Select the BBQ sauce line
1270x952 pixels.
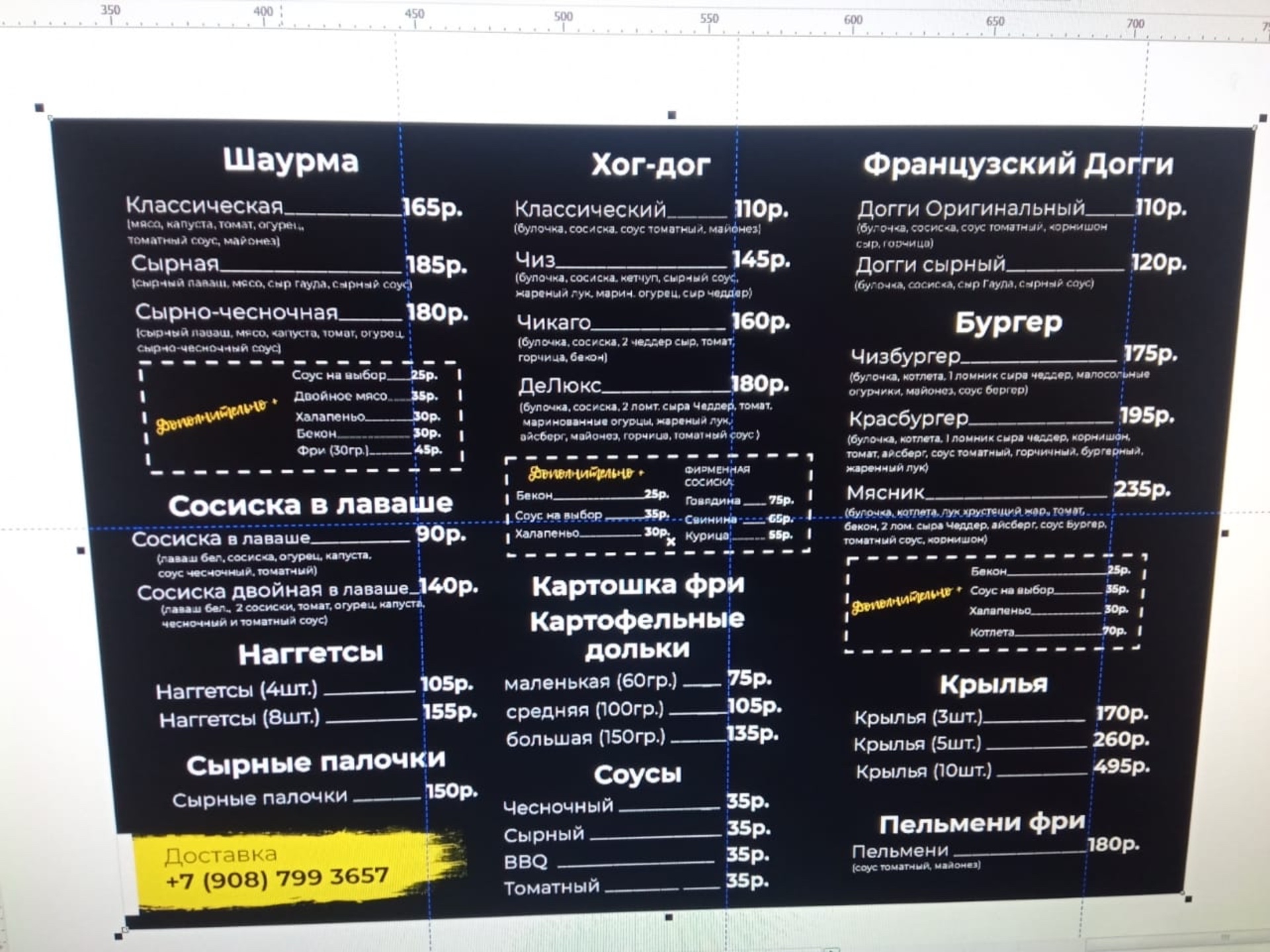point(636,858)
